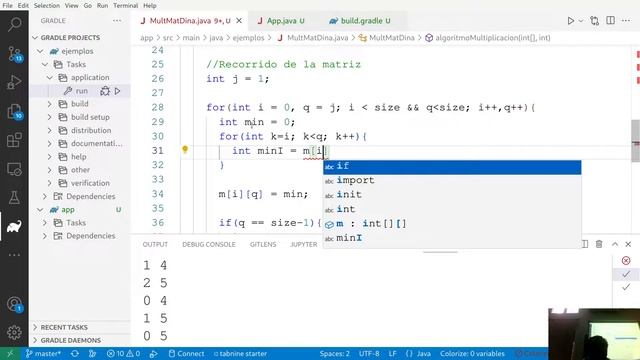Open Gradle panel more actions
This screenshot has height=360, width=640.
tap(117, 20)
